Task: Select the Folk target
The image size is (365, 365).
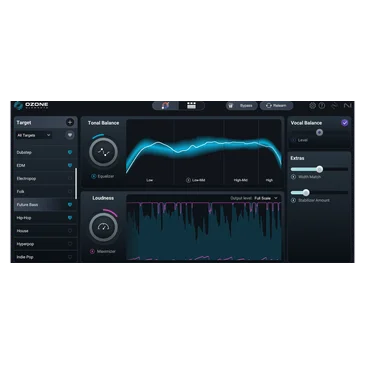Action: click(x=45, y=192)
